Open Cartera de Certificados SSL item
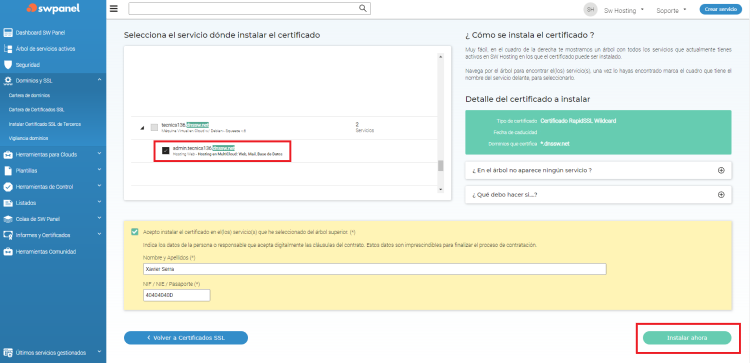The image size is (750, 363). (x=36, y=110)
